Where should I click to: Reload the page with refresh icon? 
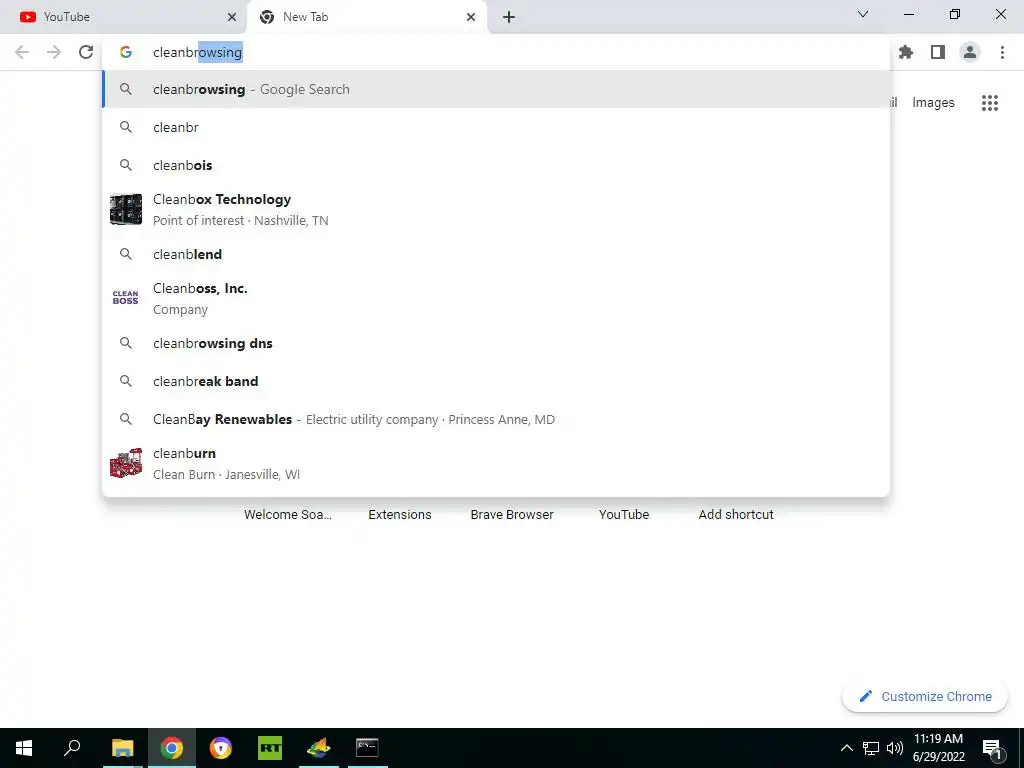[x=86, y=52]
